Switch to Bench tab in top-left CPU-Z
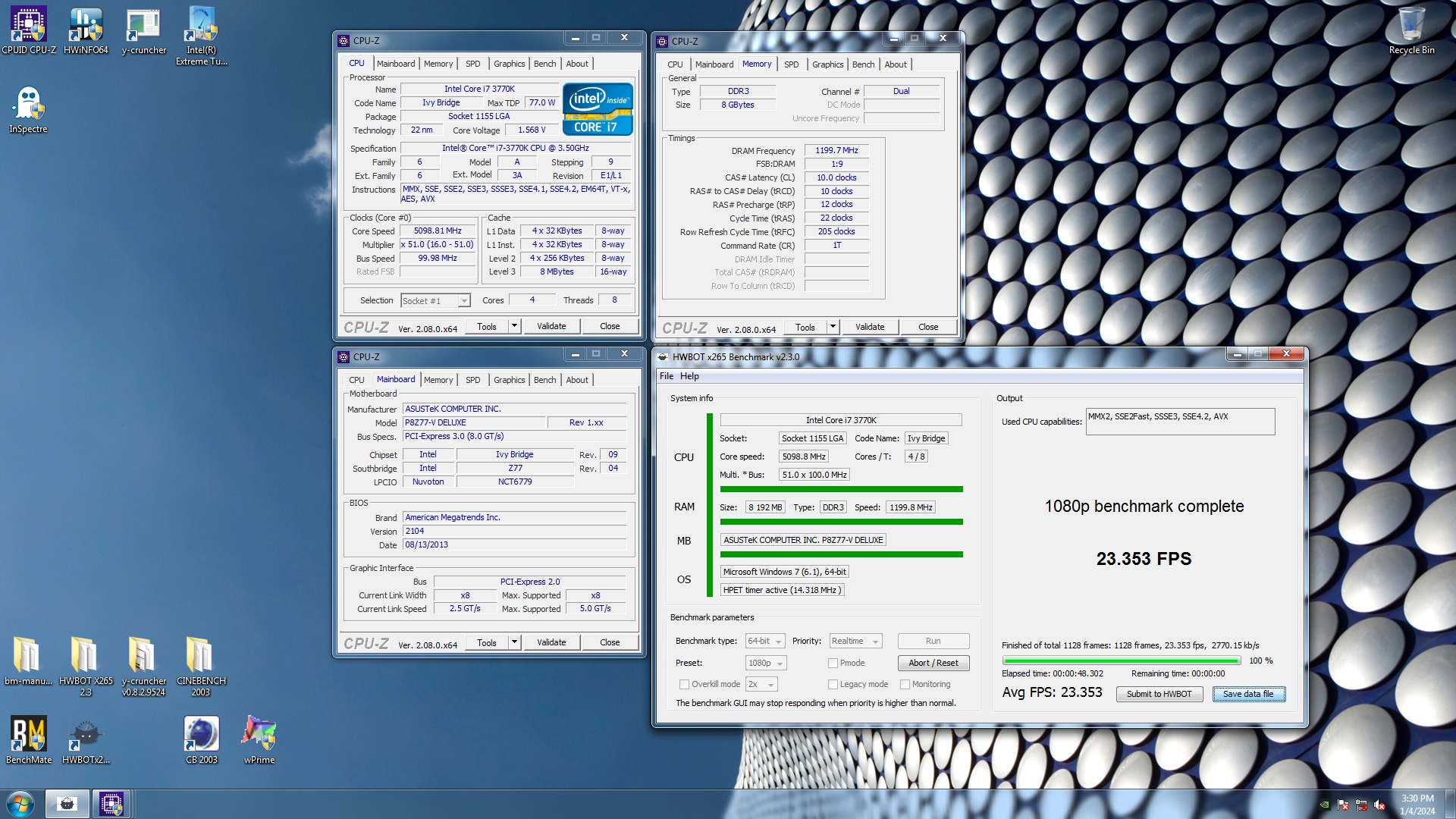The width and height of the screenshot is (1456, 819). 544,64
